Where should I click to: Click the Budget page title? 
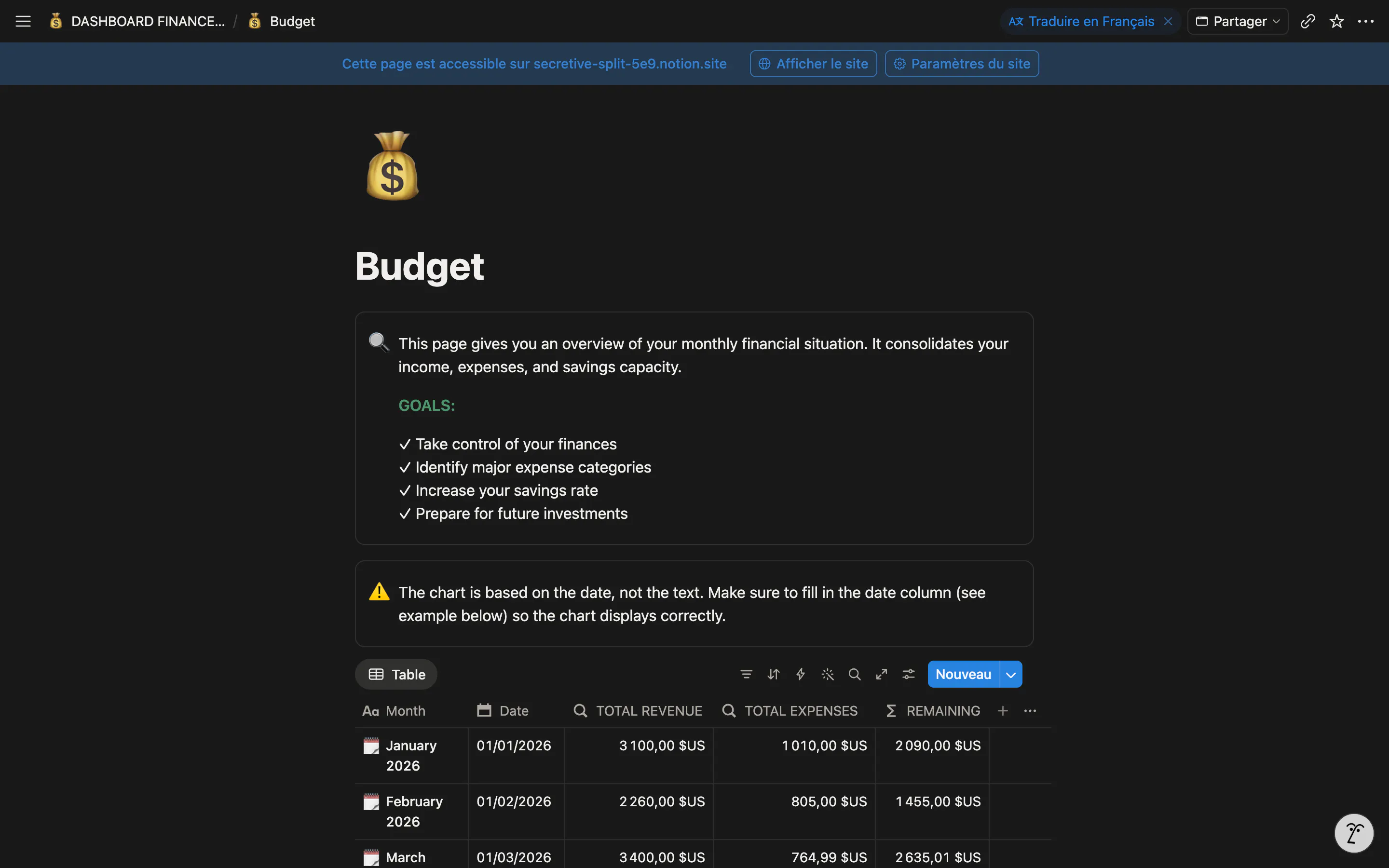420,266
